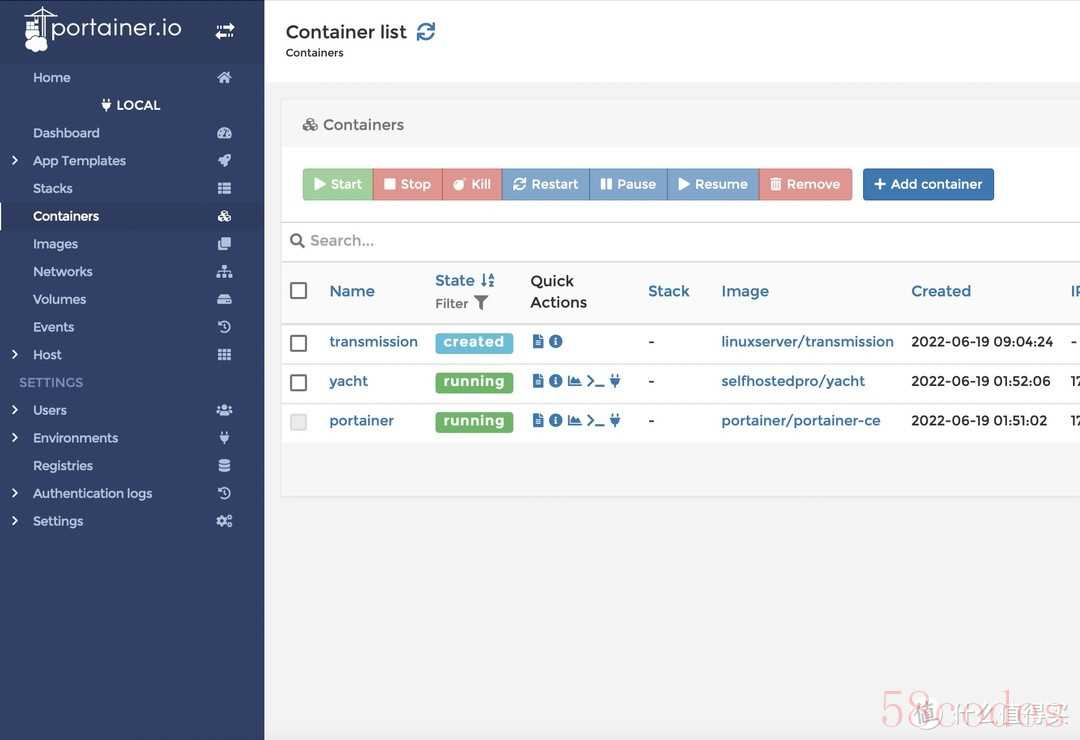Click the Stop button
1080x740 pixels.
[407, 184]
